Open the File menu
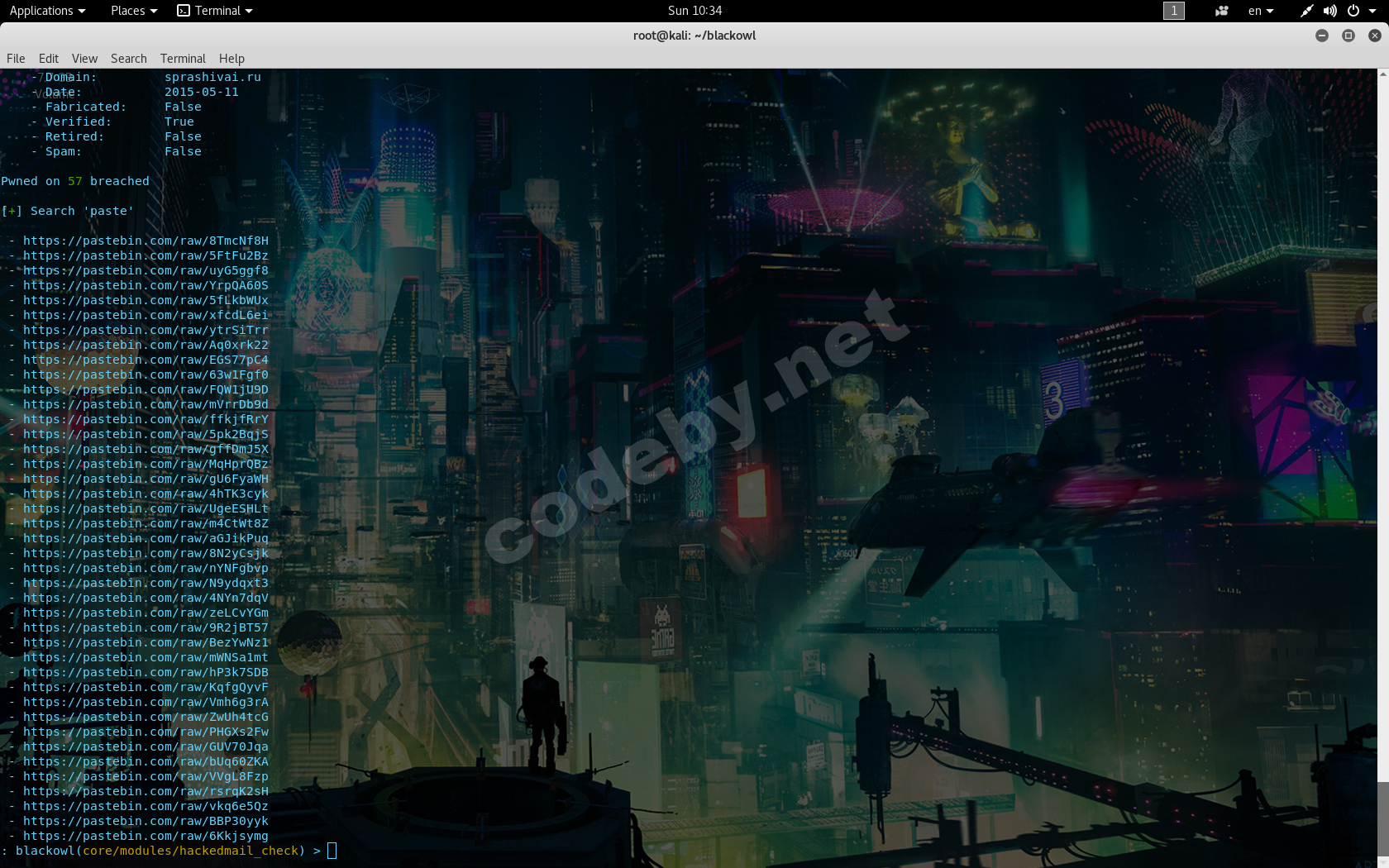This screenshot has height=868, width=1389. click(16, 59)
